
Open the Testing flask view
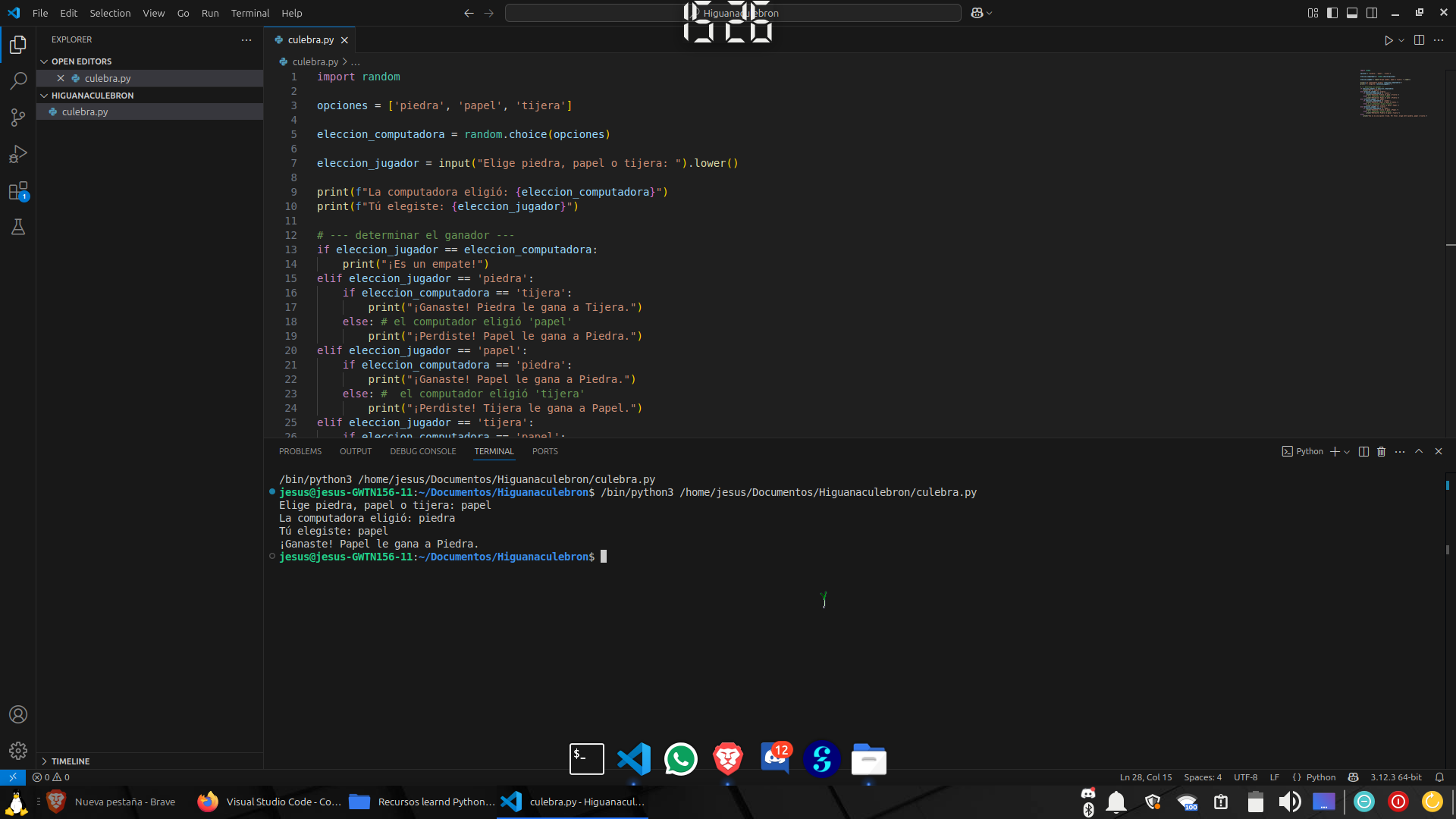click(x=18, y=227)
